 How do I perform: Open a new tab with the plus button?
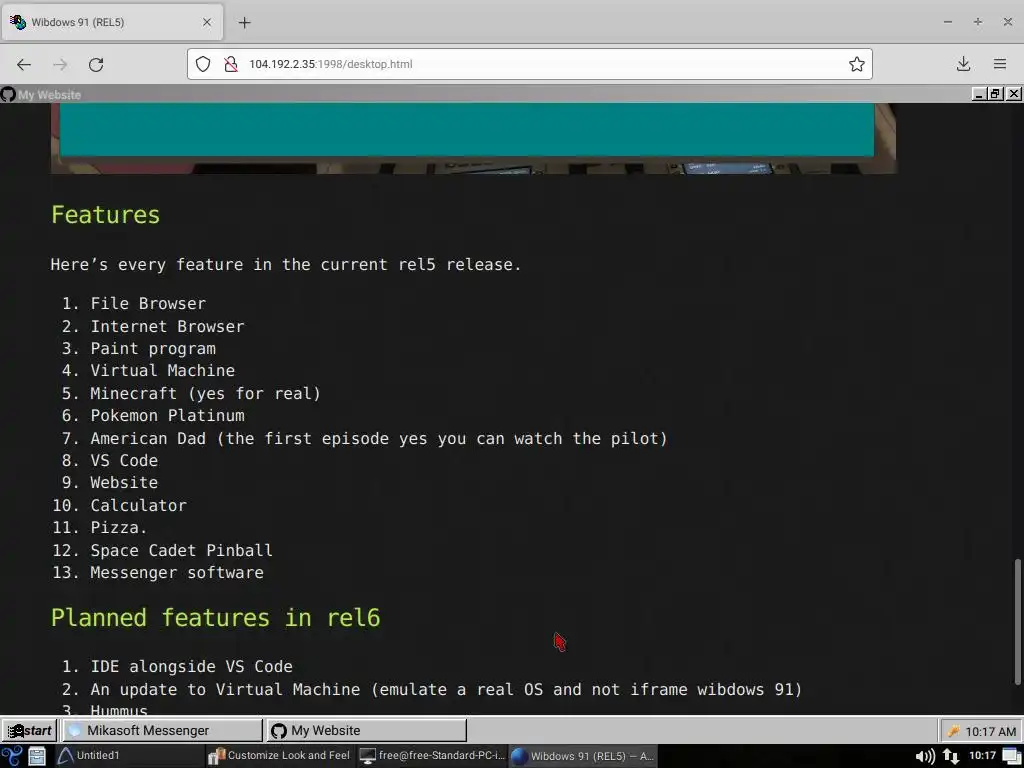244,22
